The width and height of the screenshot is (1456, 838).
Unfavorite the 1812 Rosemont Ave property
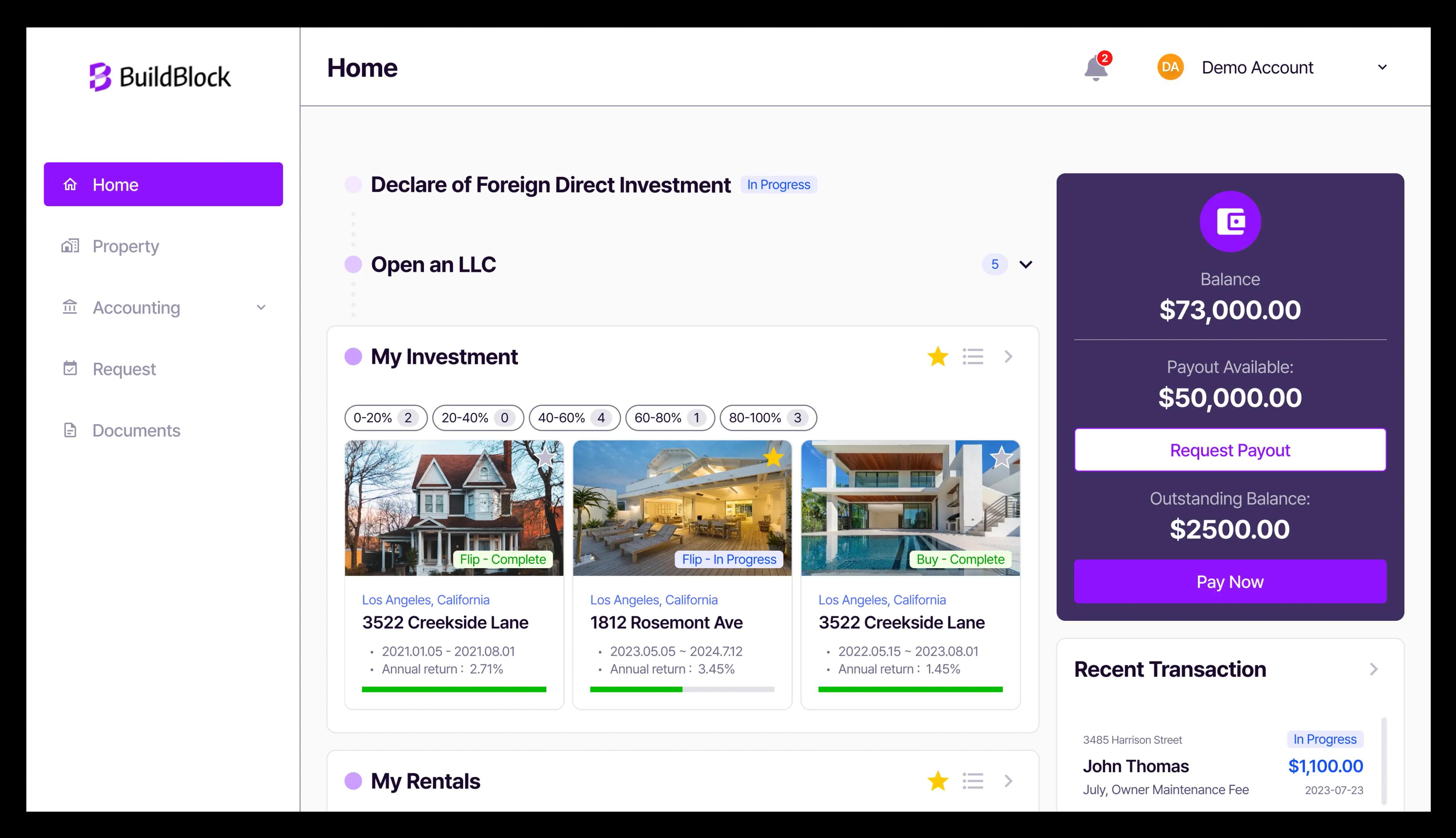pyautogui.click(x=773, y=457)
